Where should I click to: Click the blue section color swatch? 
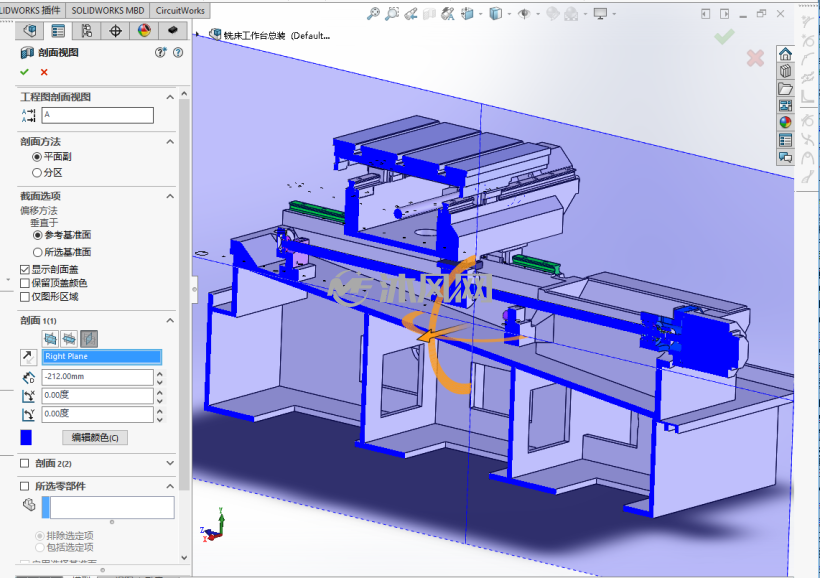point(26,437)
